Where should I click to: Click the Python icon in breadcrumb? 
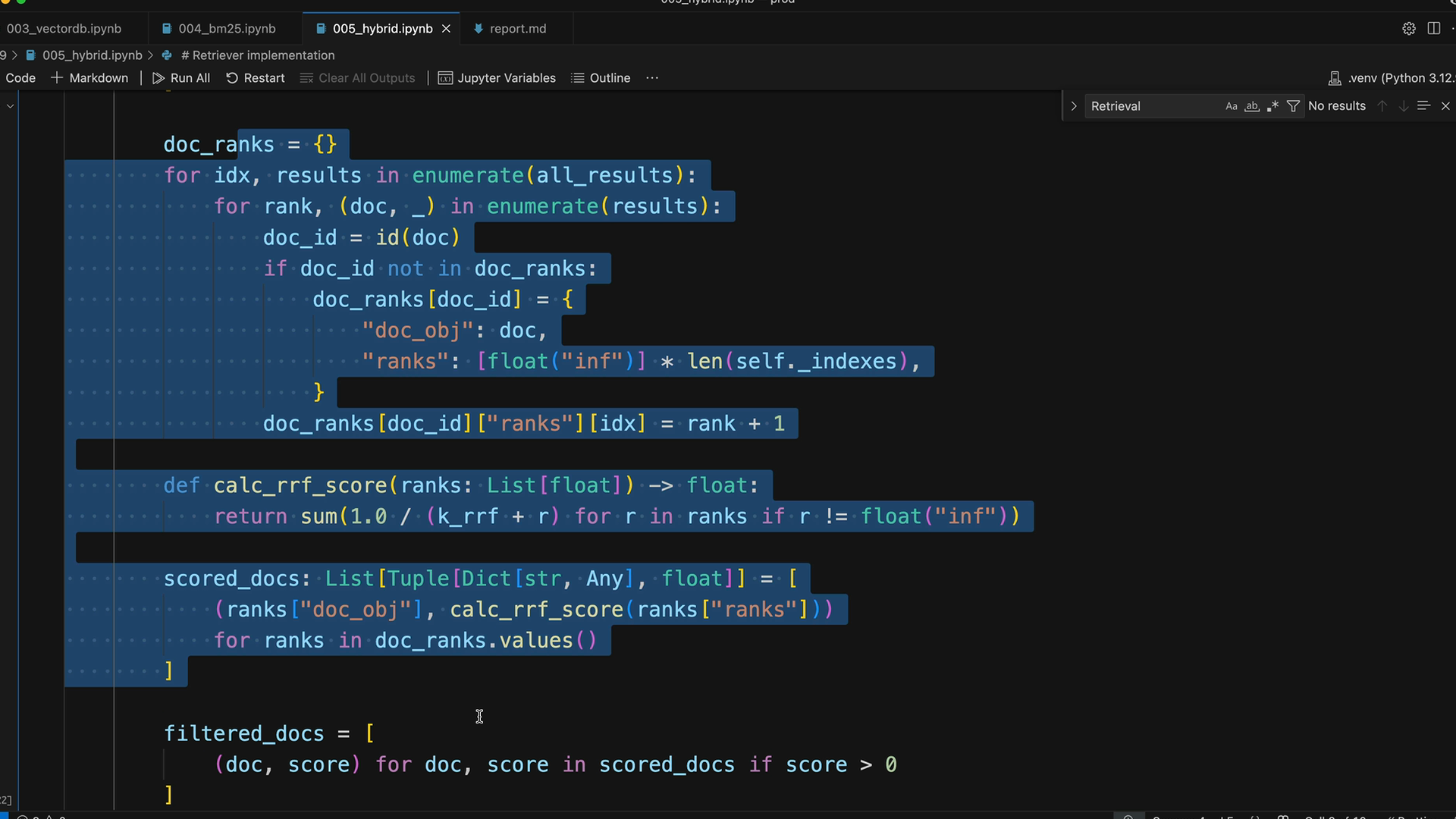167,55
